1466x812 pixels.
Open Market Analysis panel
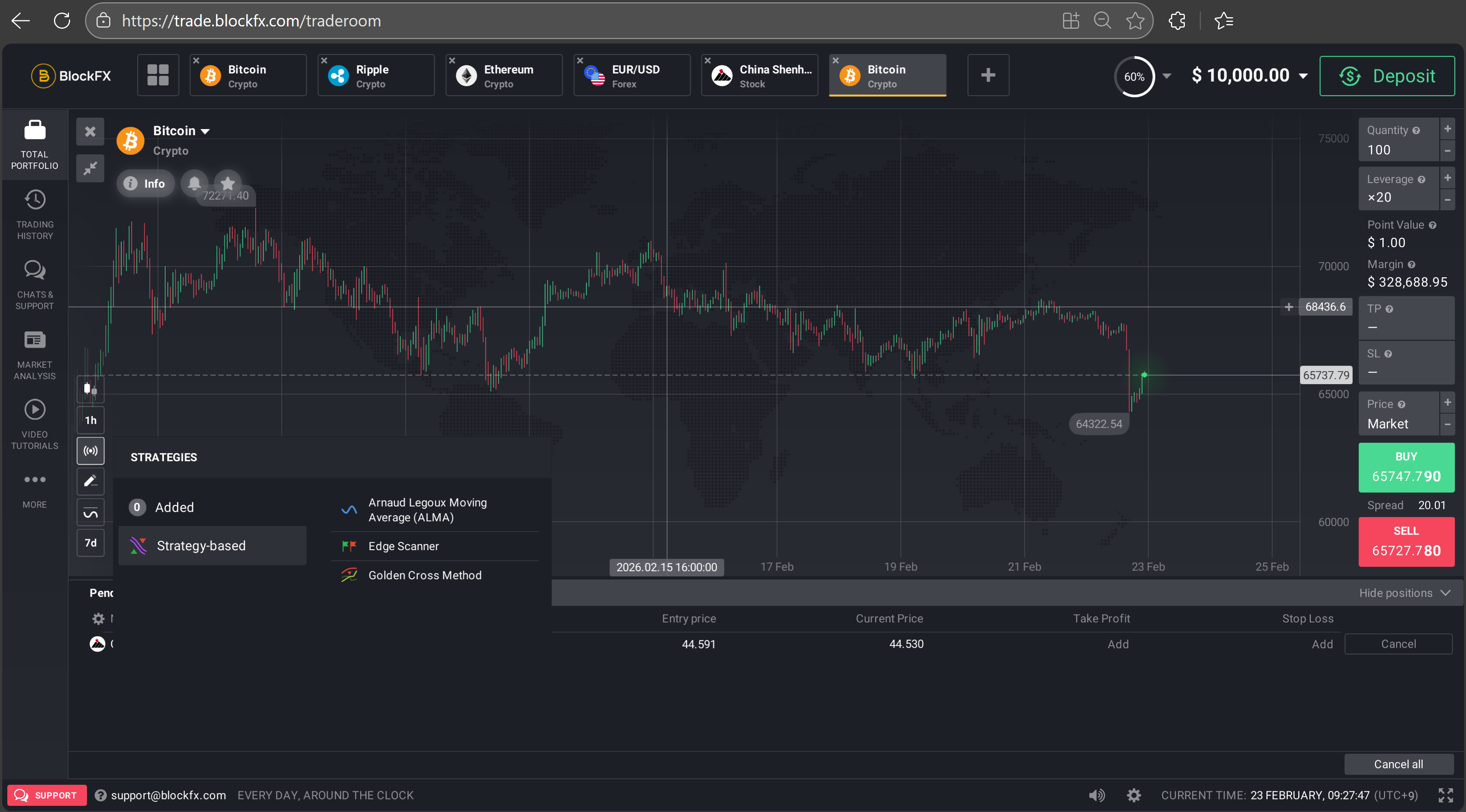tap(35, 355)
